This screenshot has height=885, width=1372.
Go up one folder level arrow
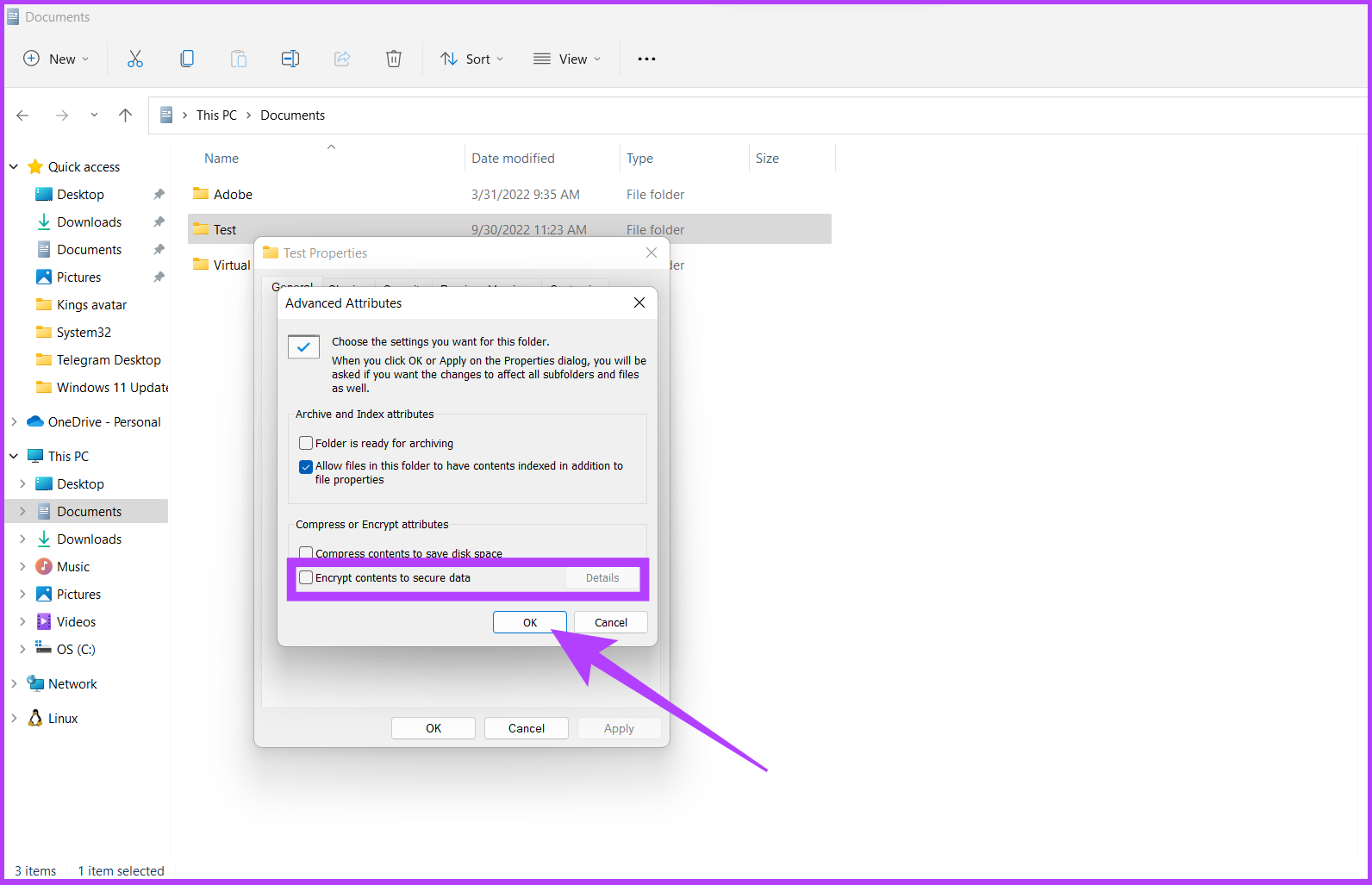(126, 115)
